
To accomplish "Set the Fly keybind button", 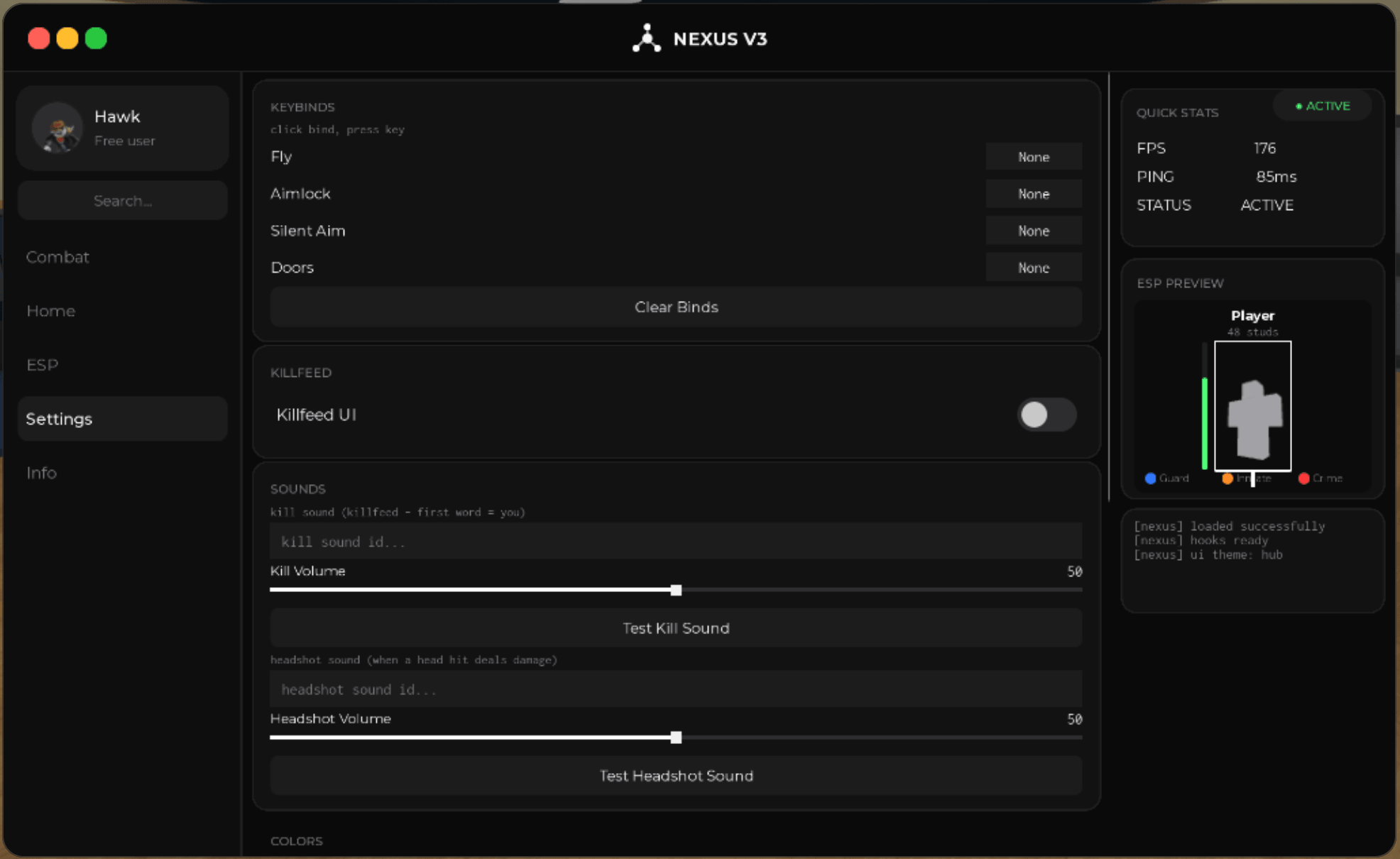I will pos(1034,157).
